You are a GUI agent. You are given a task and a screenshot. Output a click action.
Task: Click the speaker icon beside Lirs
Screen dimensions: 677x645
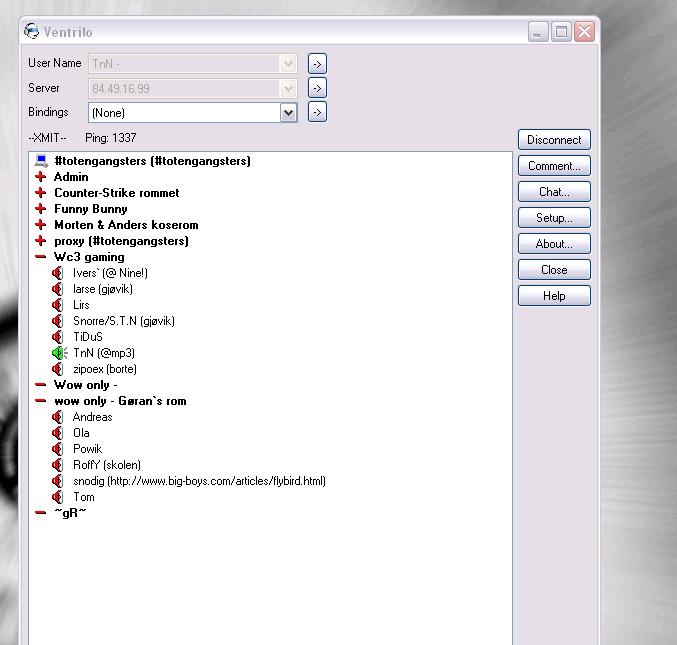coord(57,305)
